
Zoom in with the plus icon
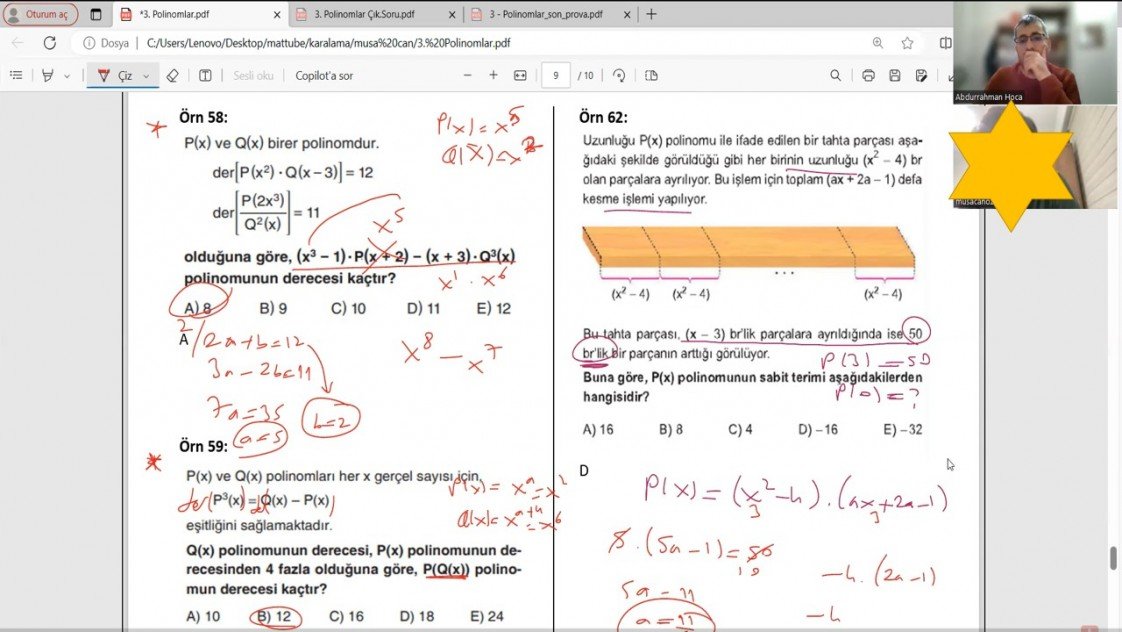(x=493, y=75)
